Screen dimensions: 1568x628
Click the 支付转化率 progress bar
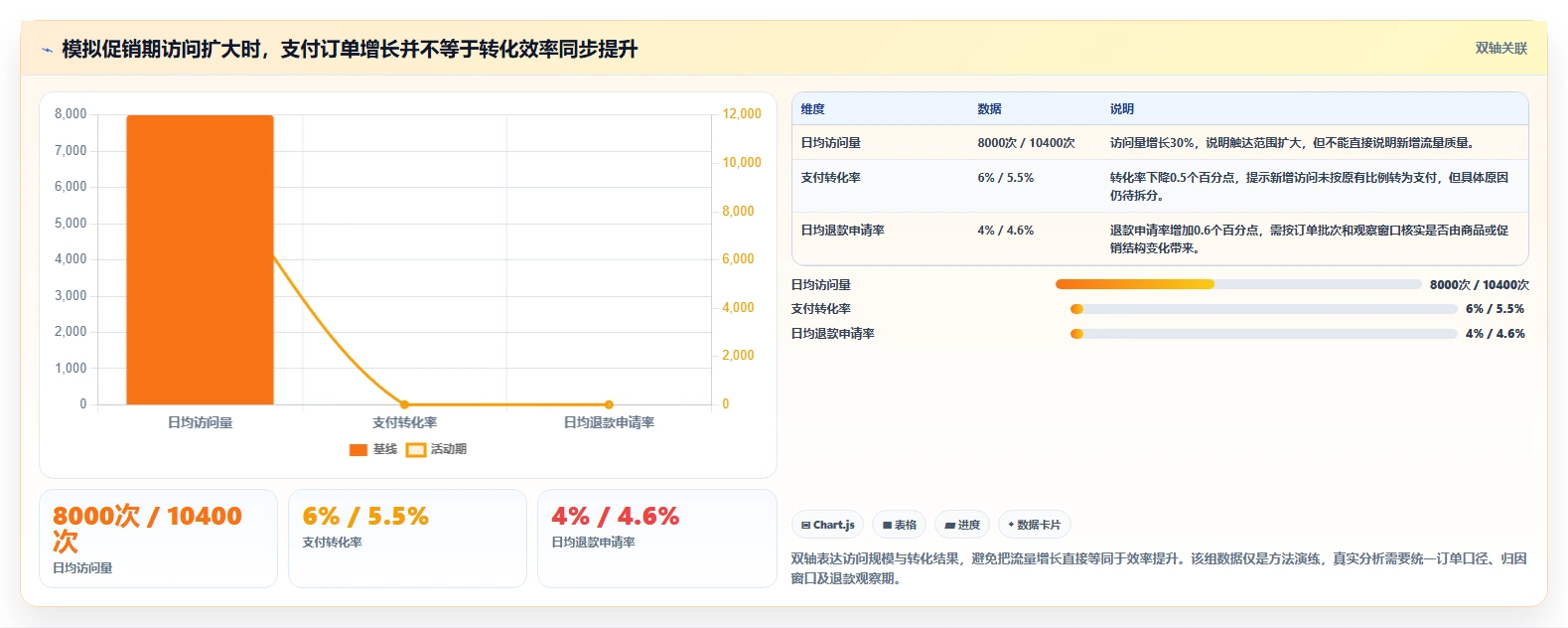[1263, 309]
